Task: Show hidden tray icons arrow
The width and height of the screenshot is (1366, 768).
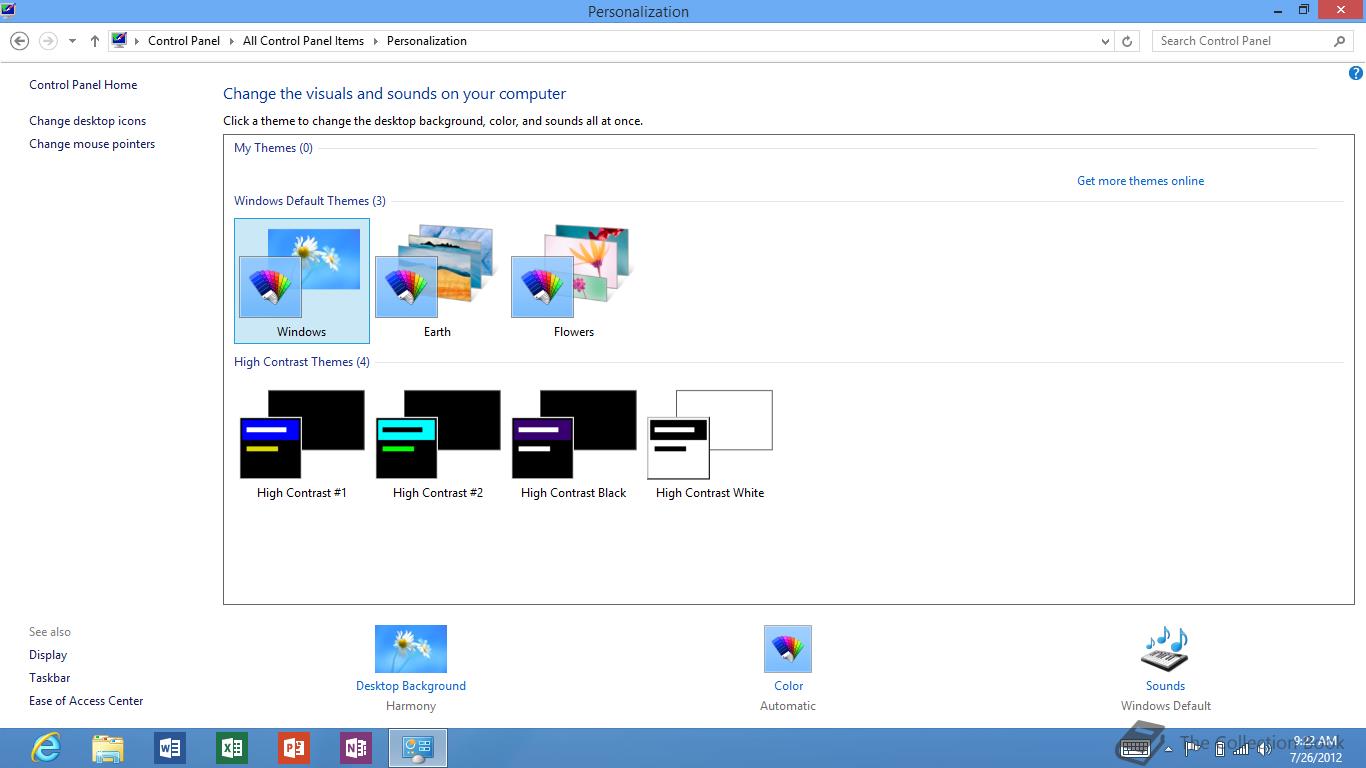Action: coord(1168,748)
